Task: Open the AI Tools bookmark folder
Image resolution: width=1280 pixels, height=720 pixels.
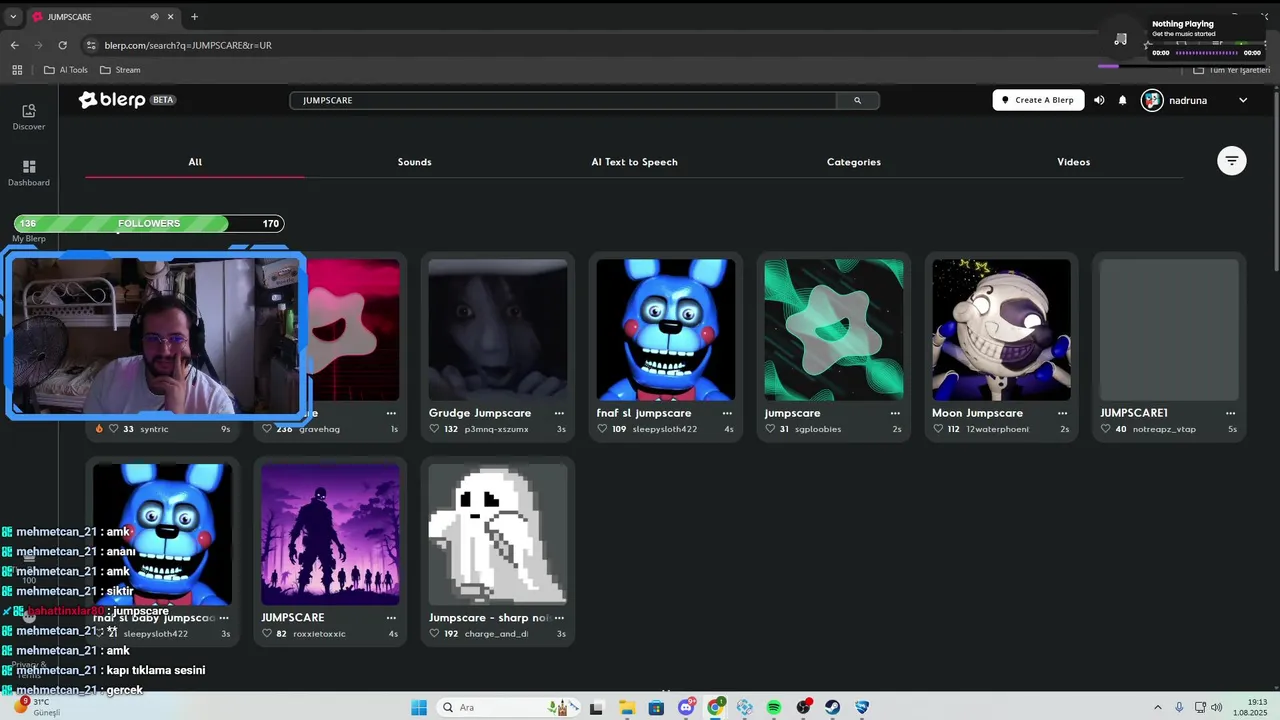Action: pos(66,70)
